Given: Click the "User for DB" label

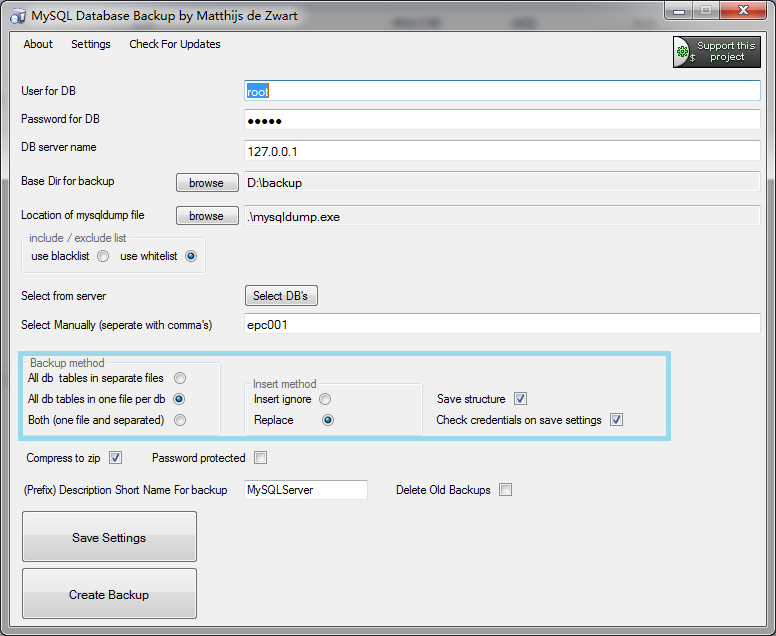Looking at the screenshot, I should pyautogui.click(x=48, y=91).
